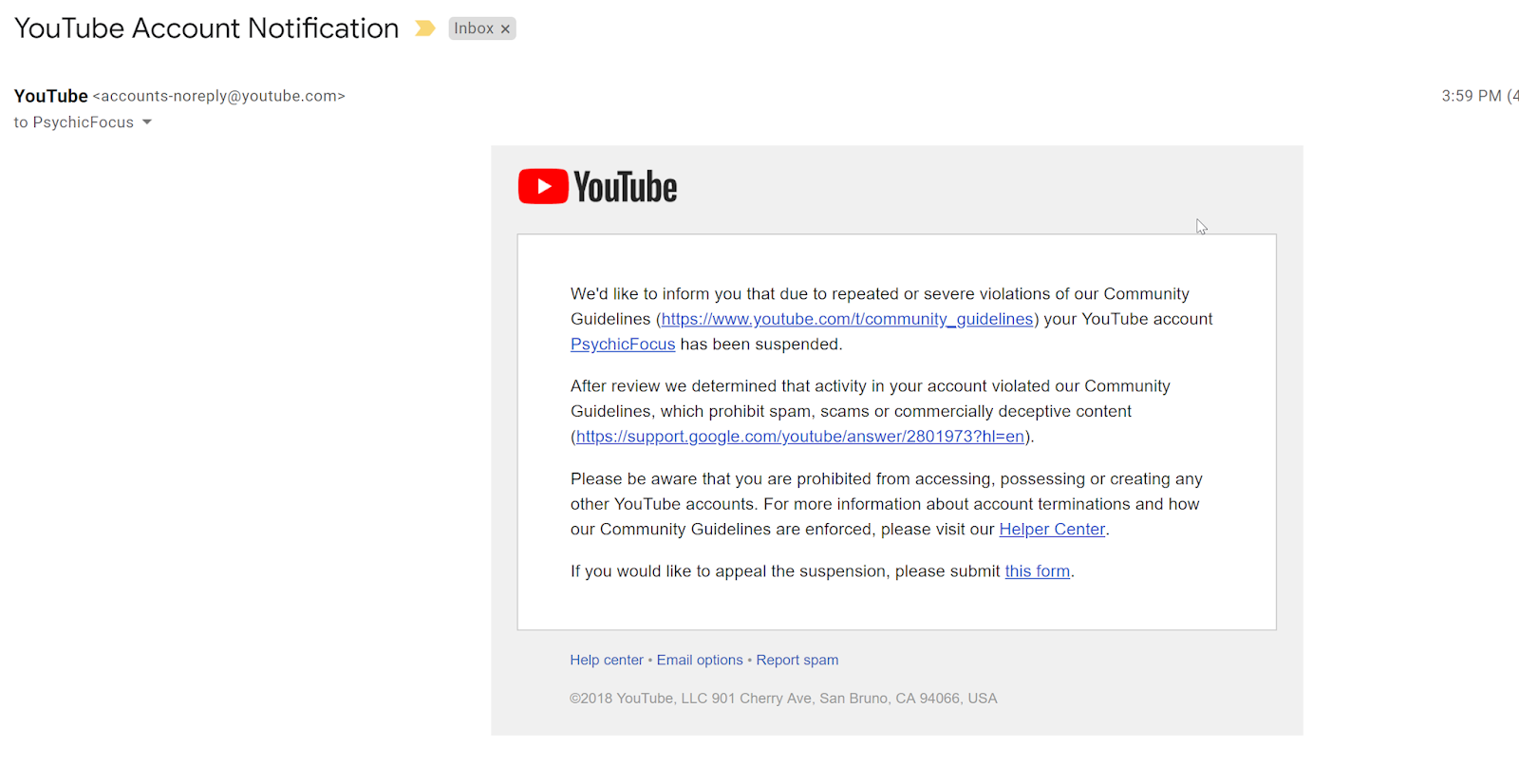Open the support.google.com answer link
This screenshot has width=1519, height=784.
[800, 437]
